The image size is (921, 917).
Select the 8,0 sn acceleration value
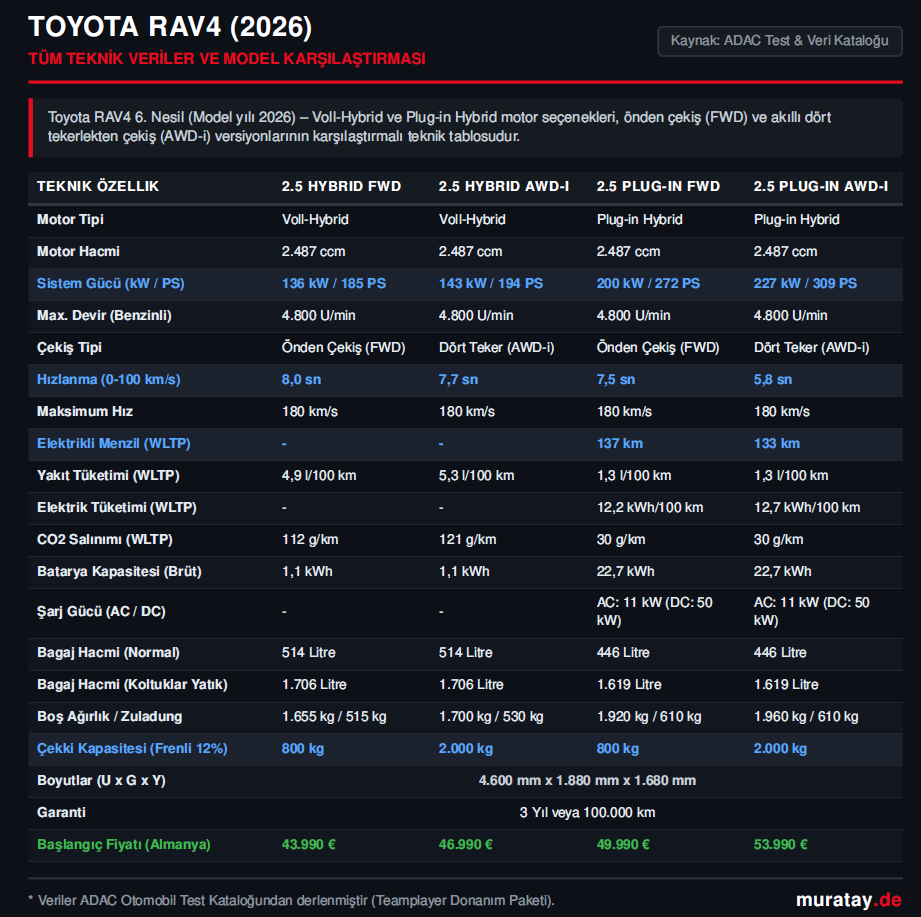click(x=301, y=379)
